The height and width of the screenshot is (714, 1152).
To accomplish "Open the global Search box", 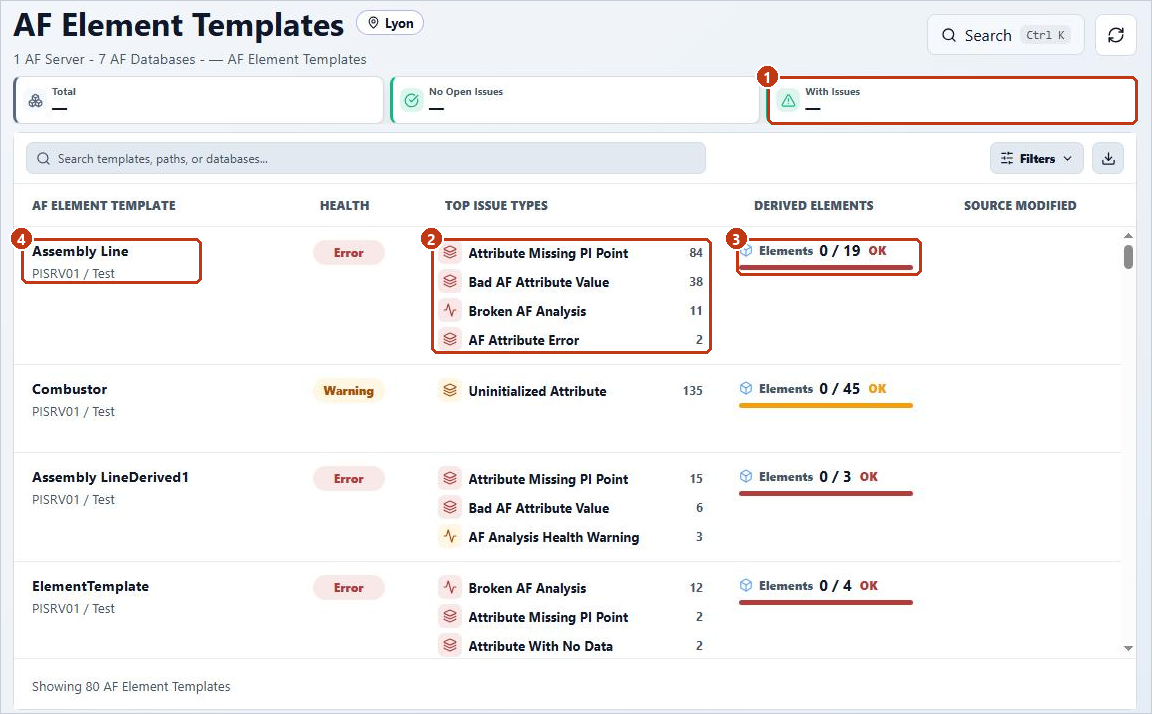I will (1005, 35).
